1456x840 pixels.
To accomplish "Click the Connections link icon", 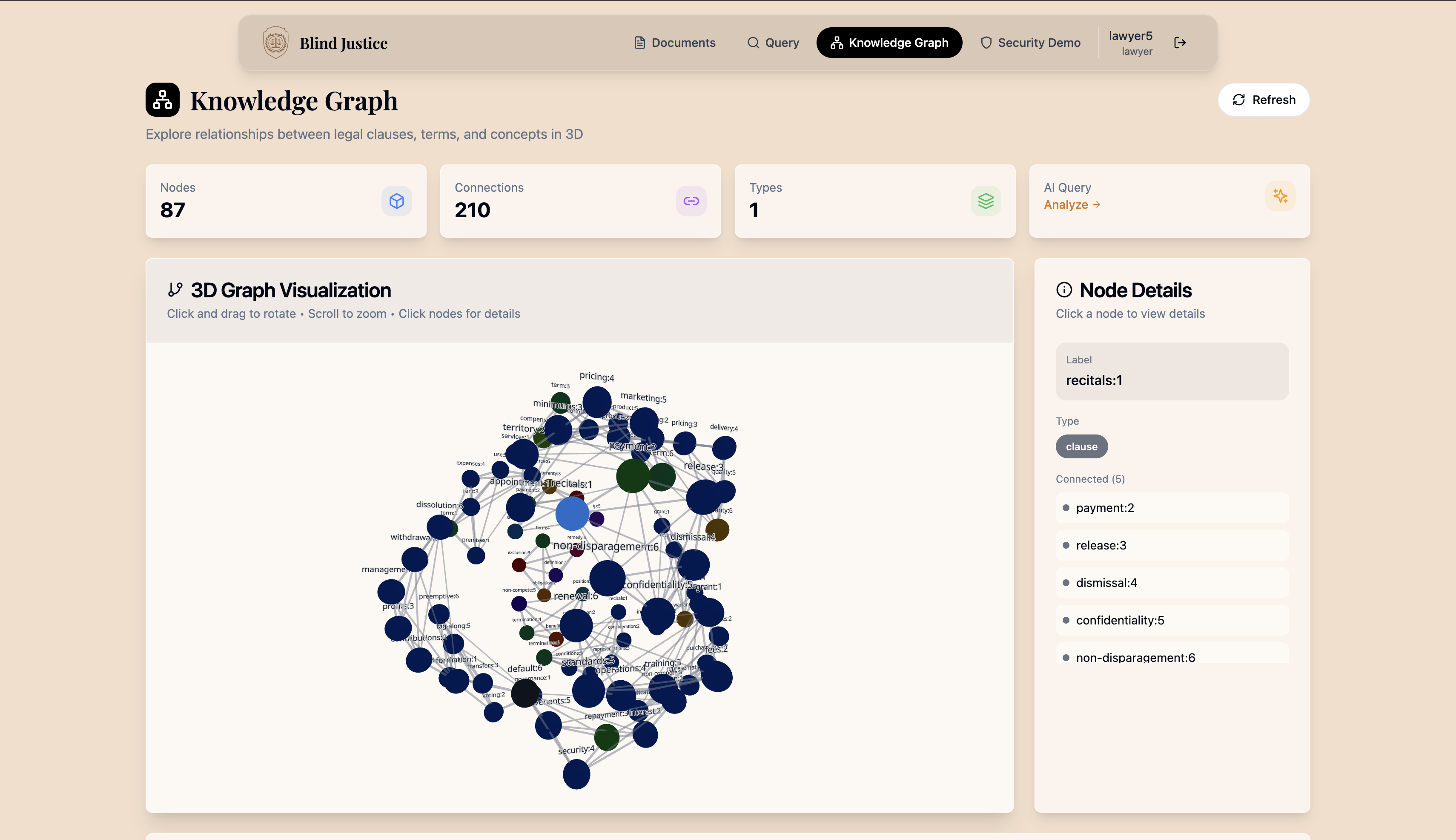I will click(x=691, y=201).
